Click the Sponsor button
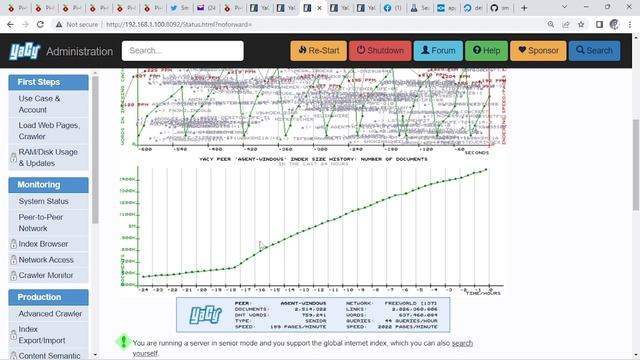This screenshot has height=360, width=640. [x=538, y=51]
